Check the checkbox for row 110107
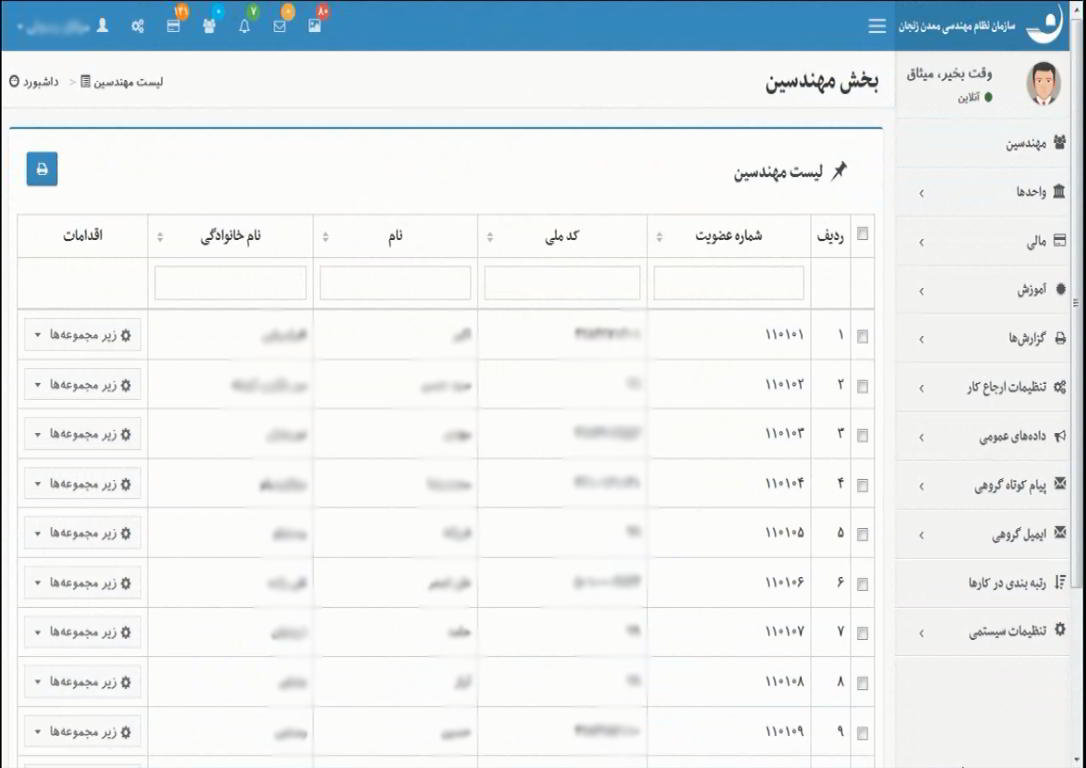Image resolution: width=1086 pixels, height=768 pixels. click(x=862, y=633)
